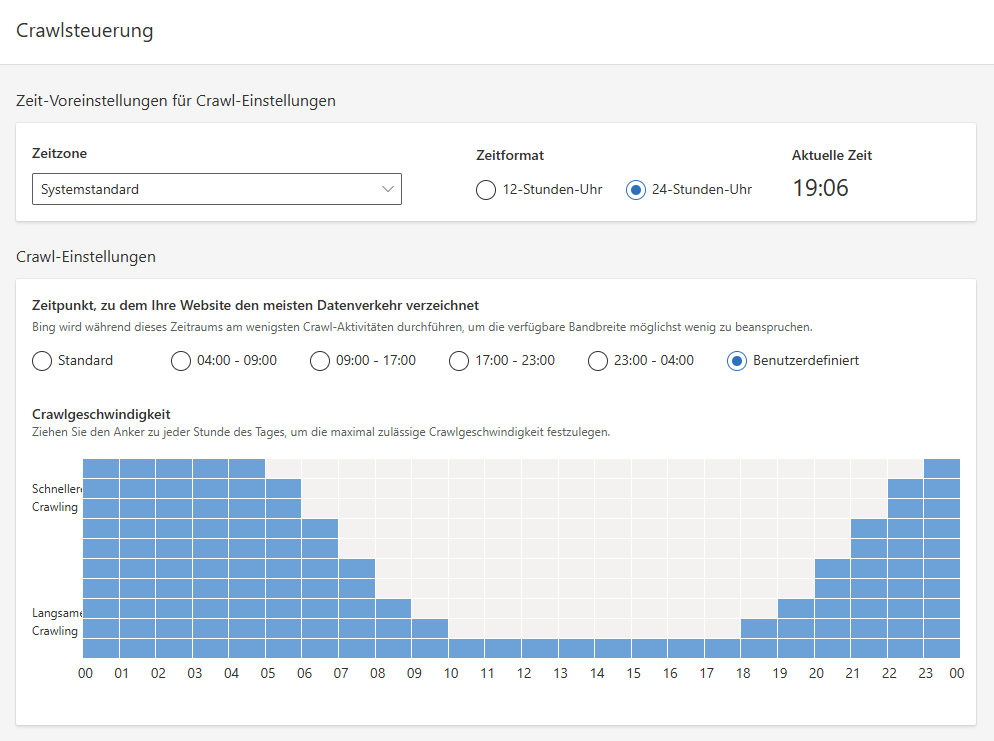Screen dimensions: 994x741
Task: Click the Crawlsteuerung page heading
Action: pos(84,30)
